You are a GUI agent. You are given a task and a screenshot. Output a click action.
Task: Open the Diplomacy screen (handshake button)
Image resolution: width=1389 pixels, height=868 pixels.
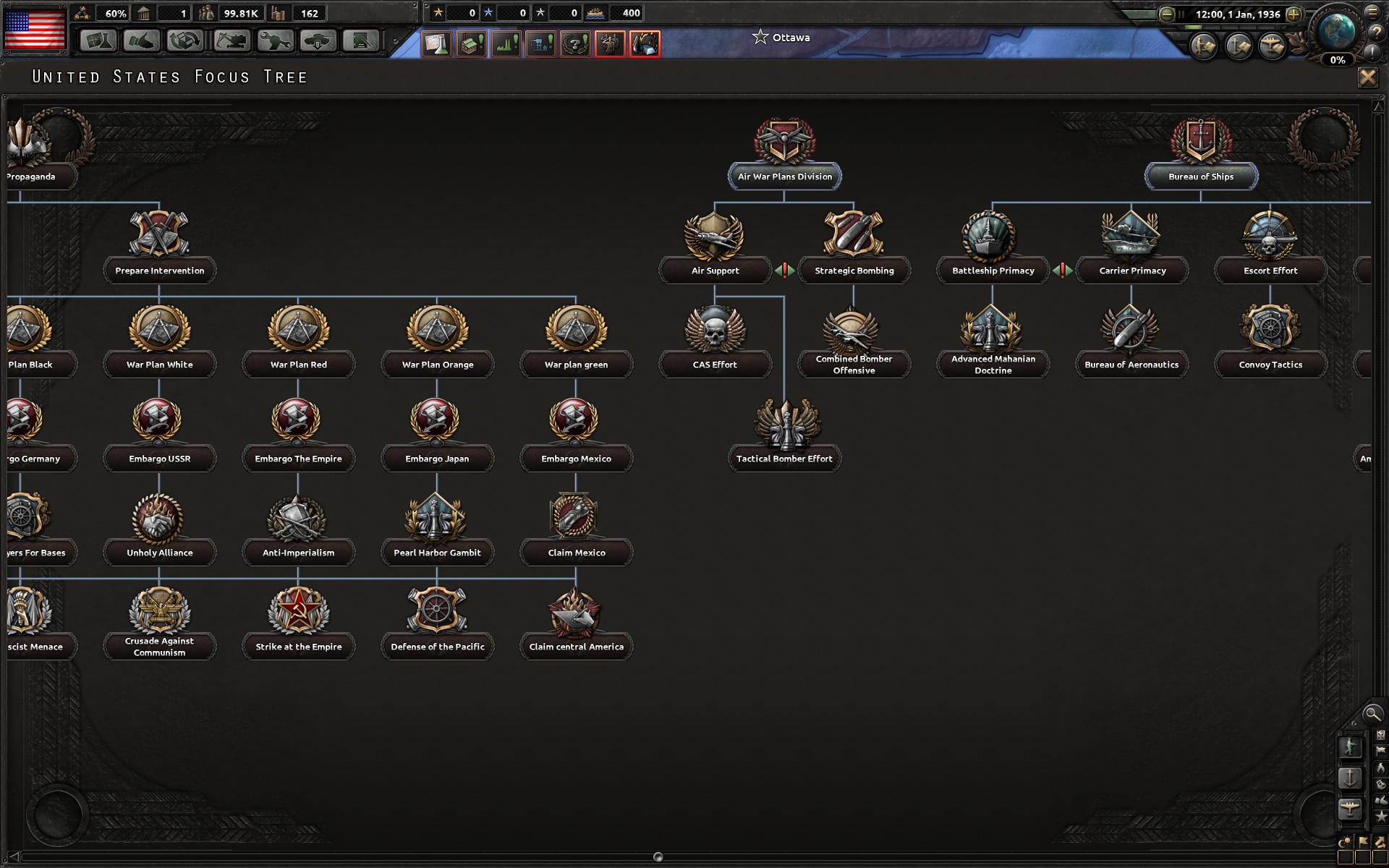coord(142,41)
